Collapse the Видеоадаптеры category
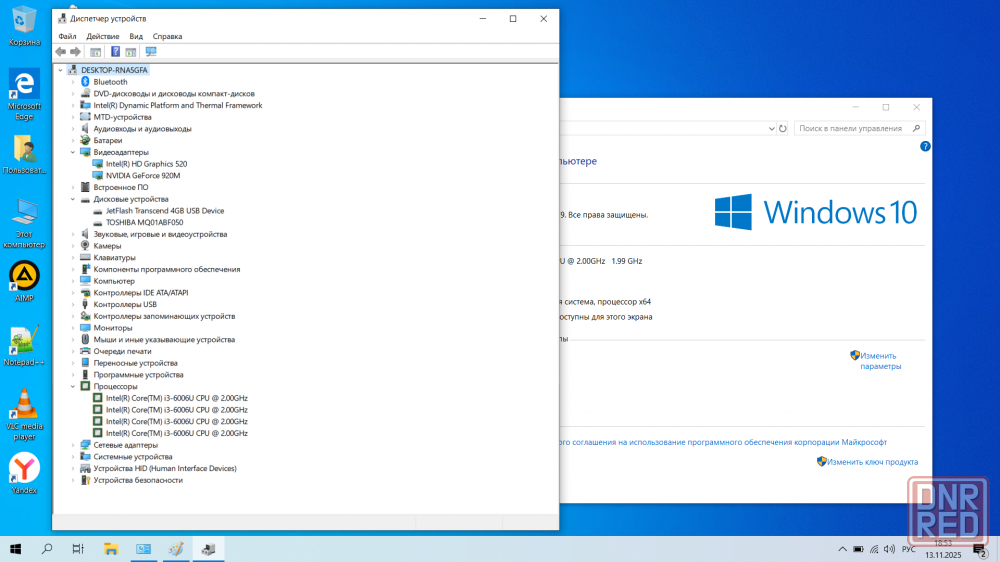This screenshot has height=562, width=1000. coord(73,152)
